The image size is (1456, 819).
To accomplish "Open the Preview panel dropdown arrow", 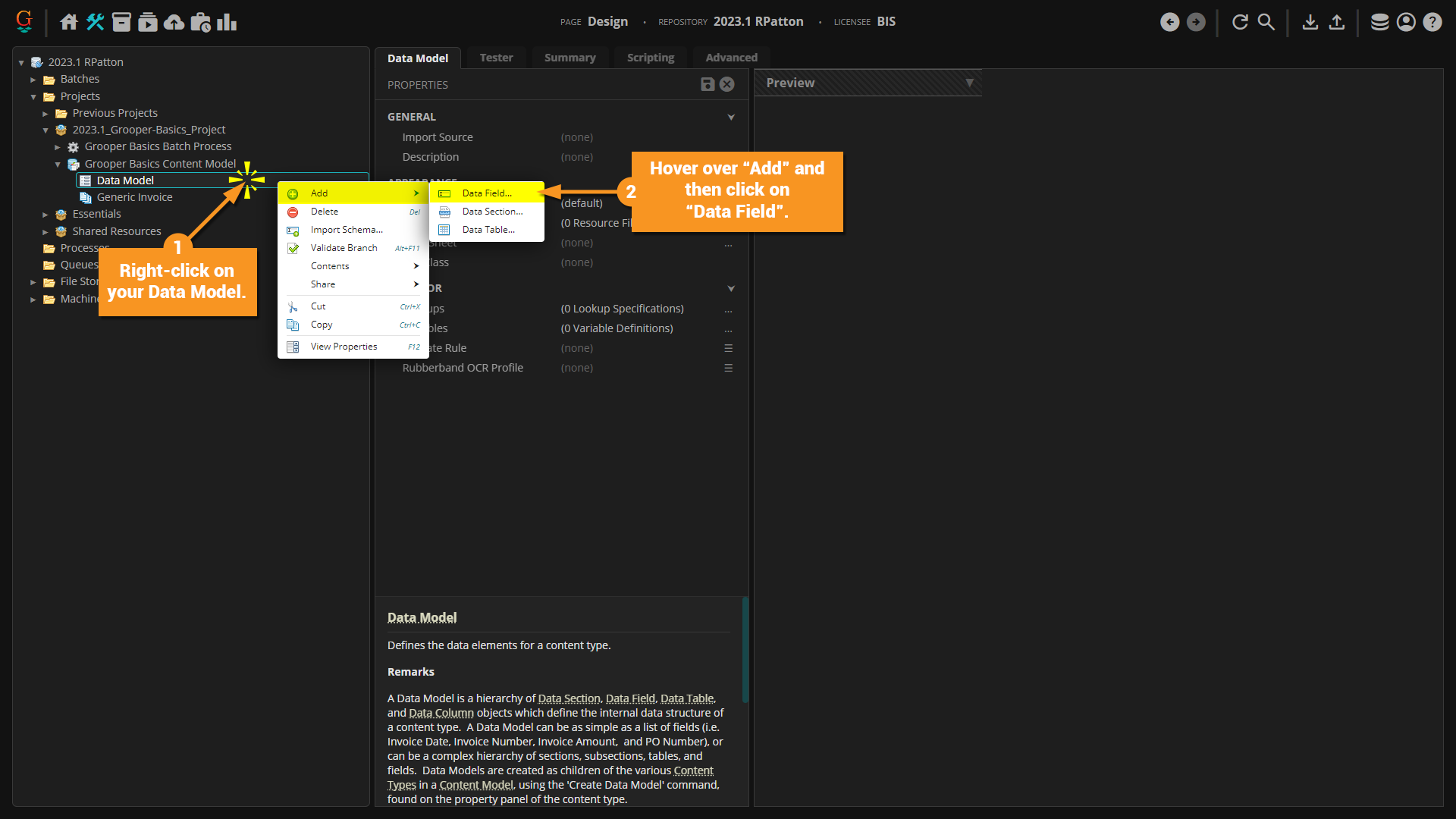I will coord(969,83).
